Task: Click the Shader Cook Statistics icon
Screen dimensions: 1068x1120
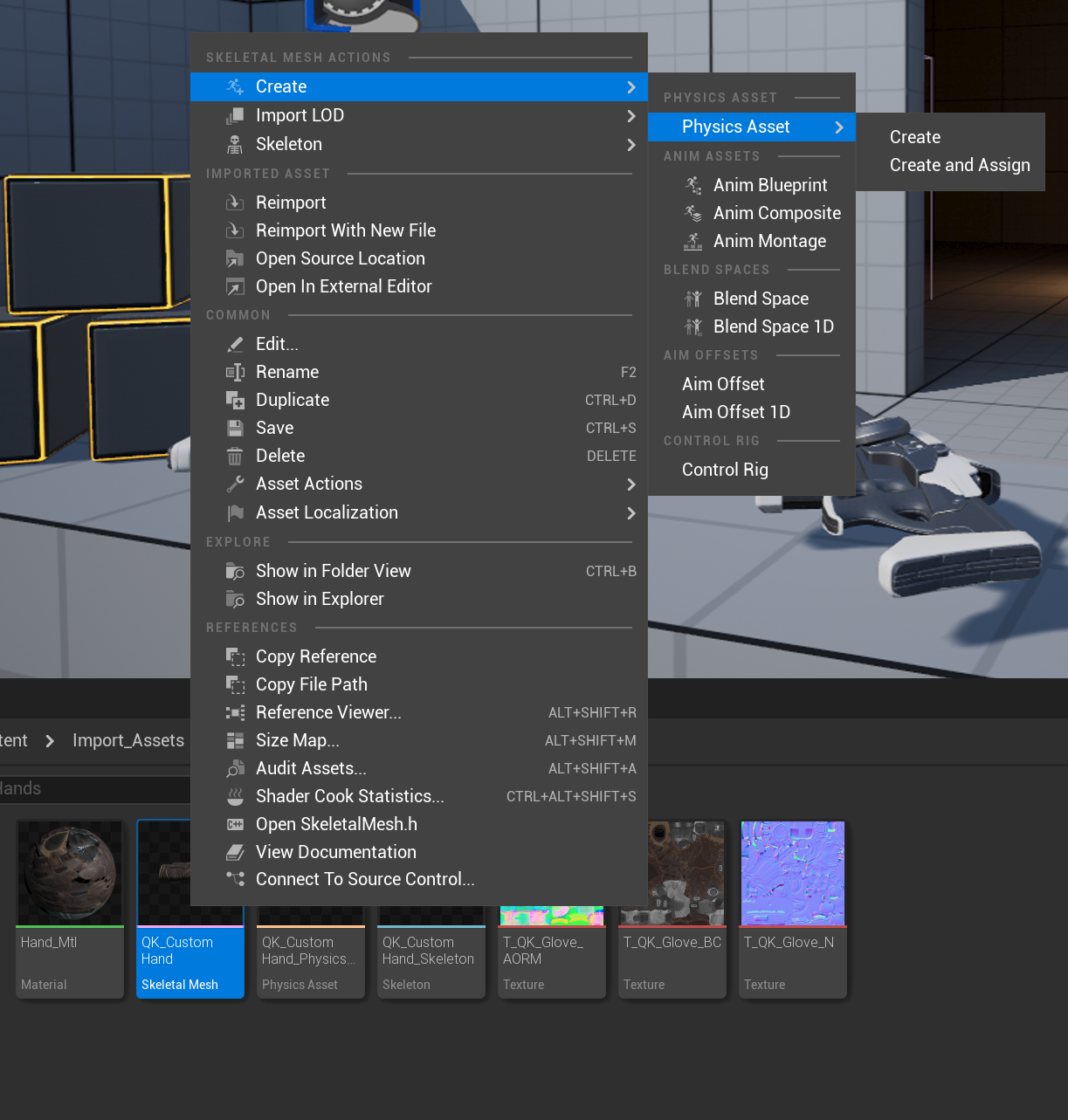Action: [x=235, y=796]
